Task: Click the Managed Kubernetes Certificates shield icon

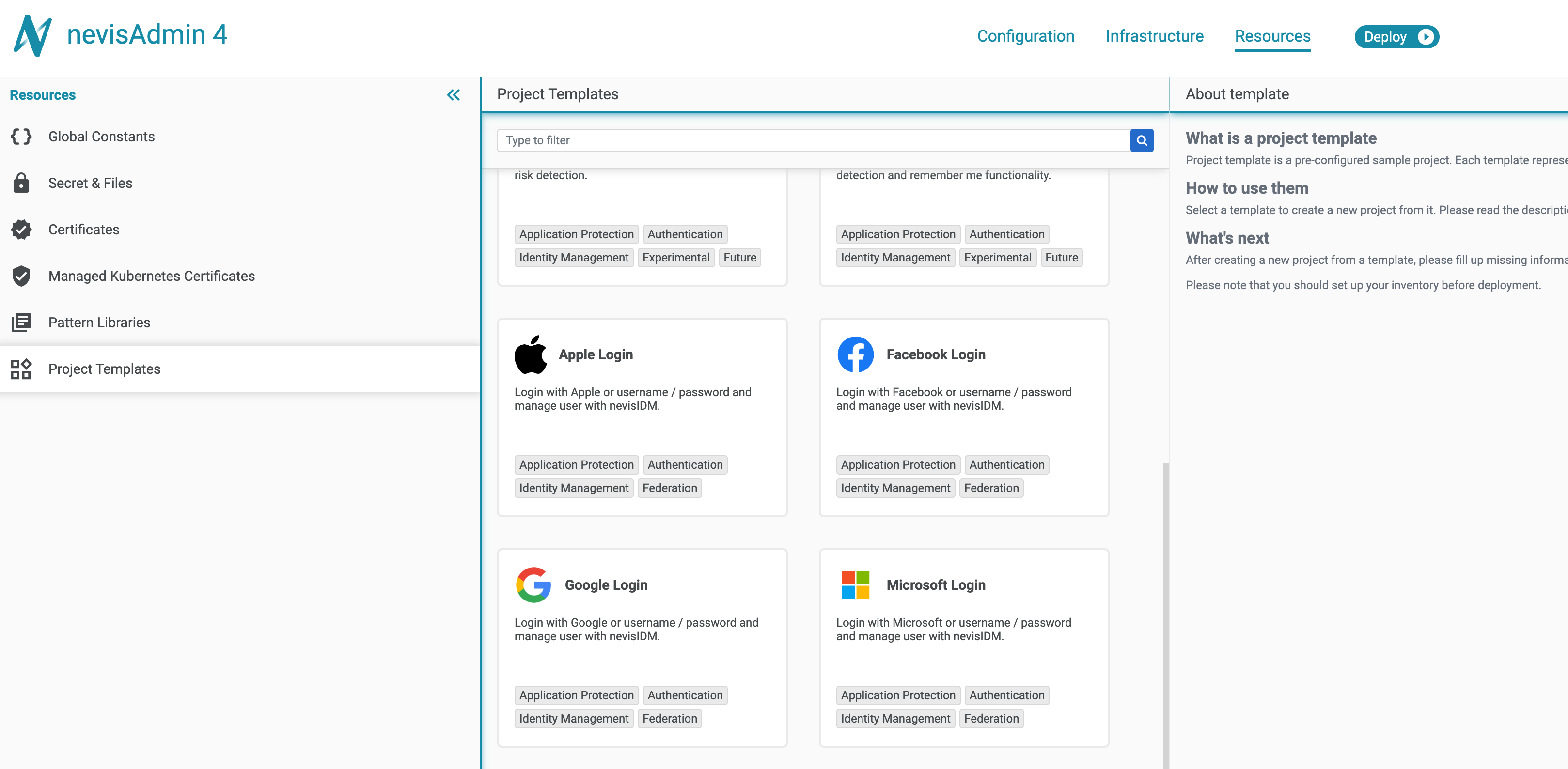Action: click(x=21, y=276)
